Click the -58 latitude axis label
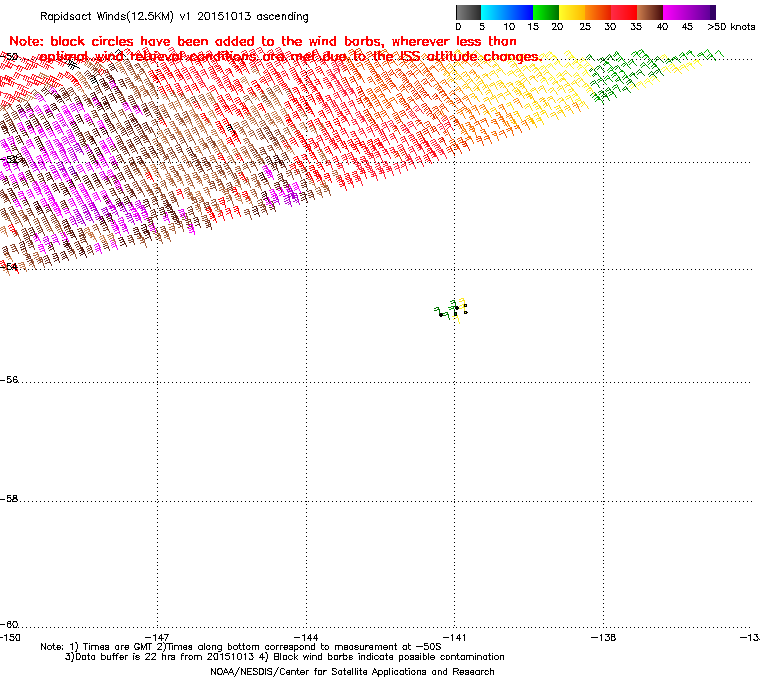The height and width of the screenshot is (688, 760). 9,498
